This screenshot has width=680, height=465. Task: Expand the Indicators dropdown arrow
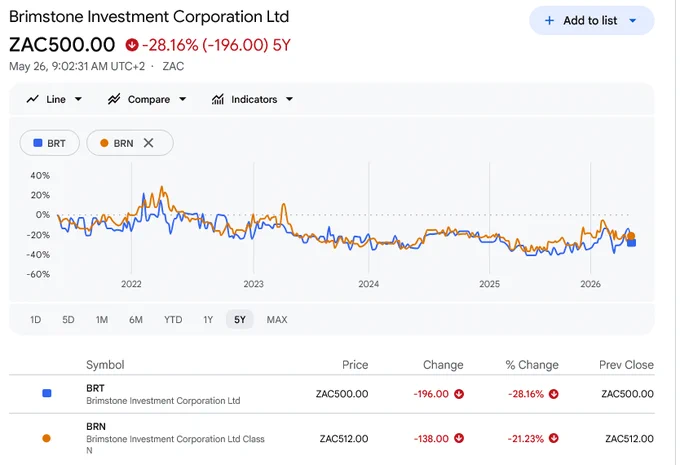point(289,99)
